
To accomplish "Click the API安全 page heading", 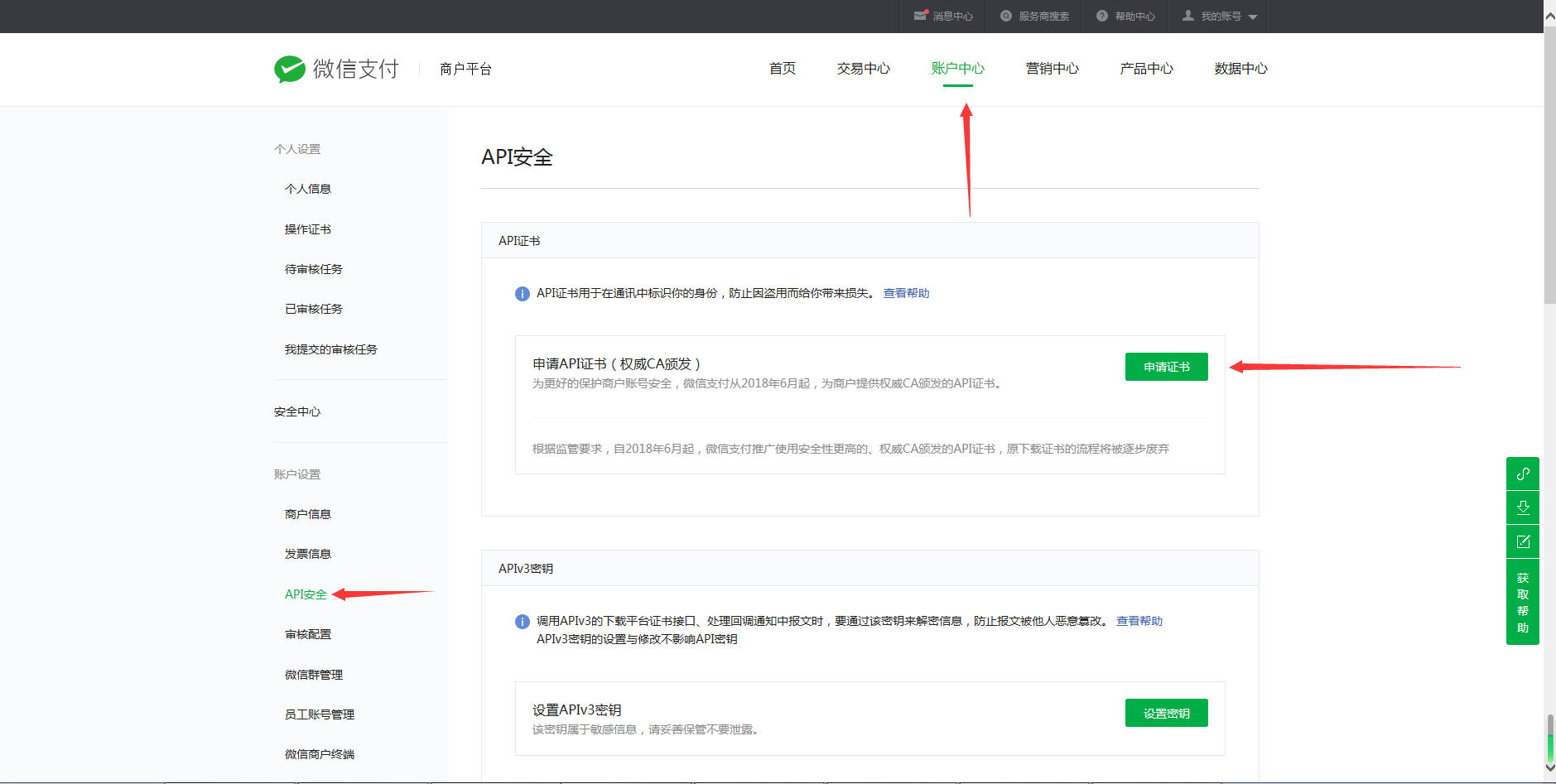I will 518,157.
